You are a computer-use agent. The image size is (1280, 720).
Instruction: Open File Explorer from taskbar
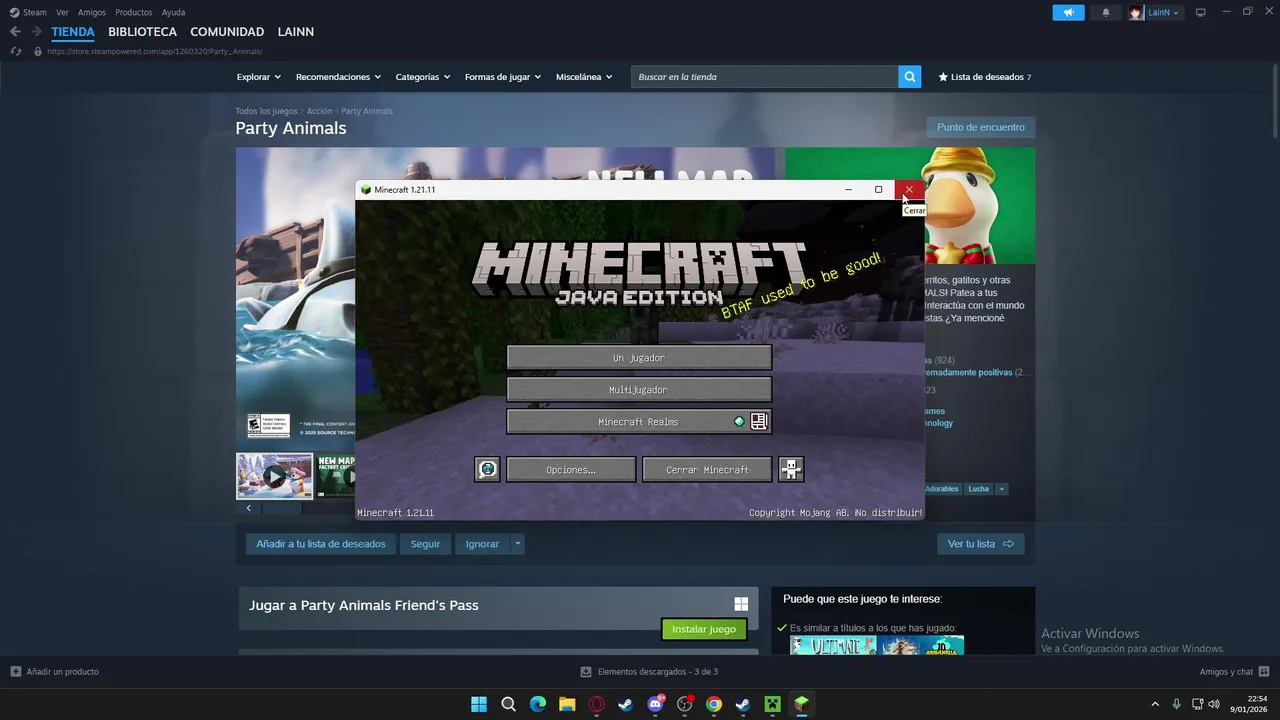pyautogui.click(x=567, y=704)
